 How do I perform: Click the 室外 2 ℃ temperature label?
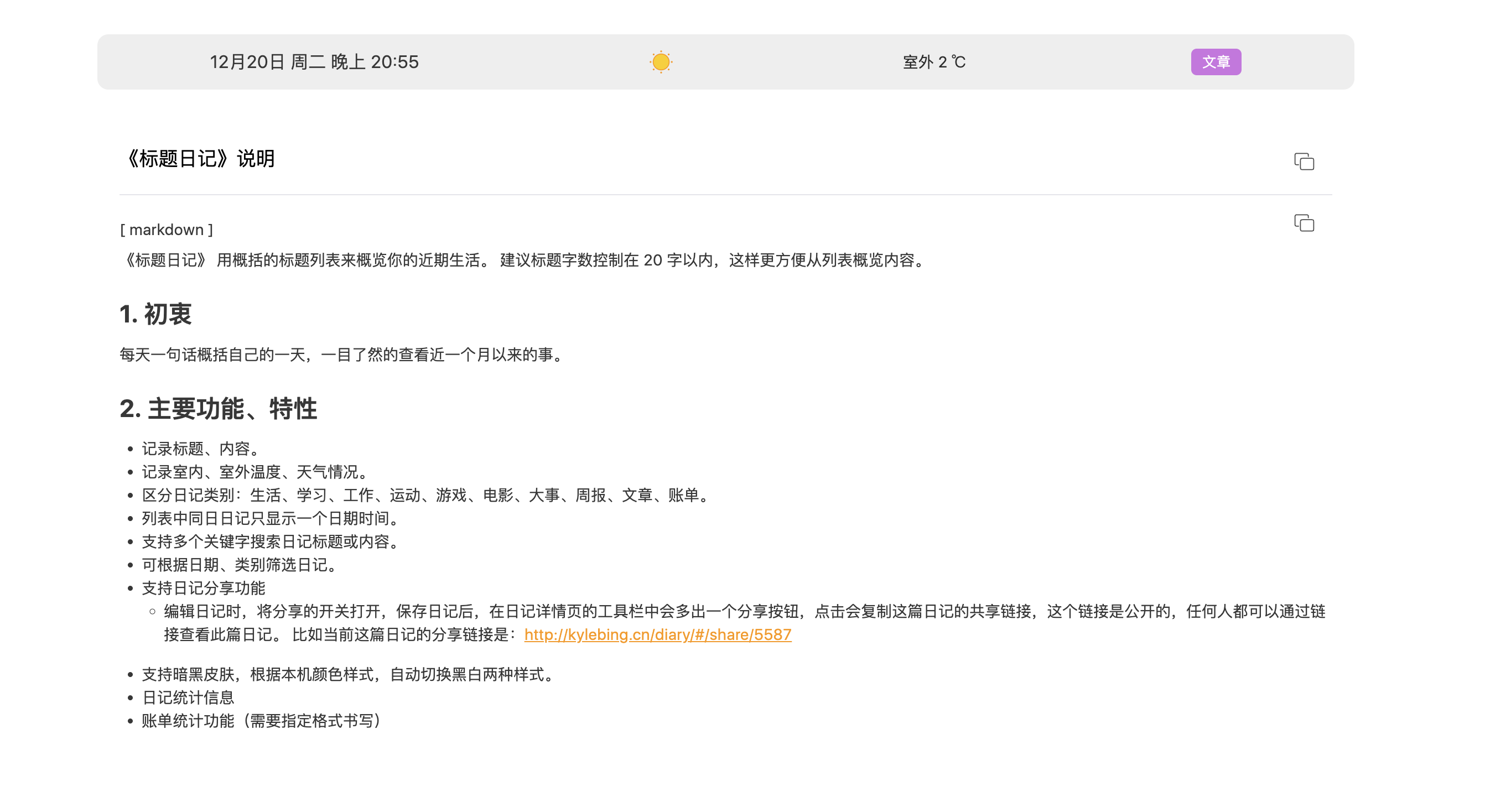point(933,61)
